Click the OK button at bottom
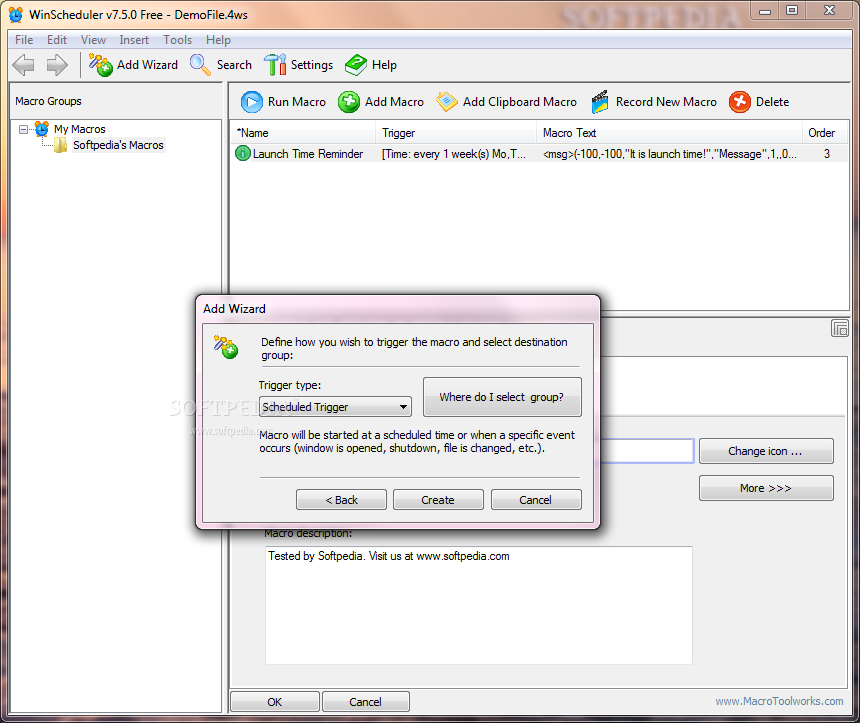This screenshot has width=860, height=723. tap(275, 702)
